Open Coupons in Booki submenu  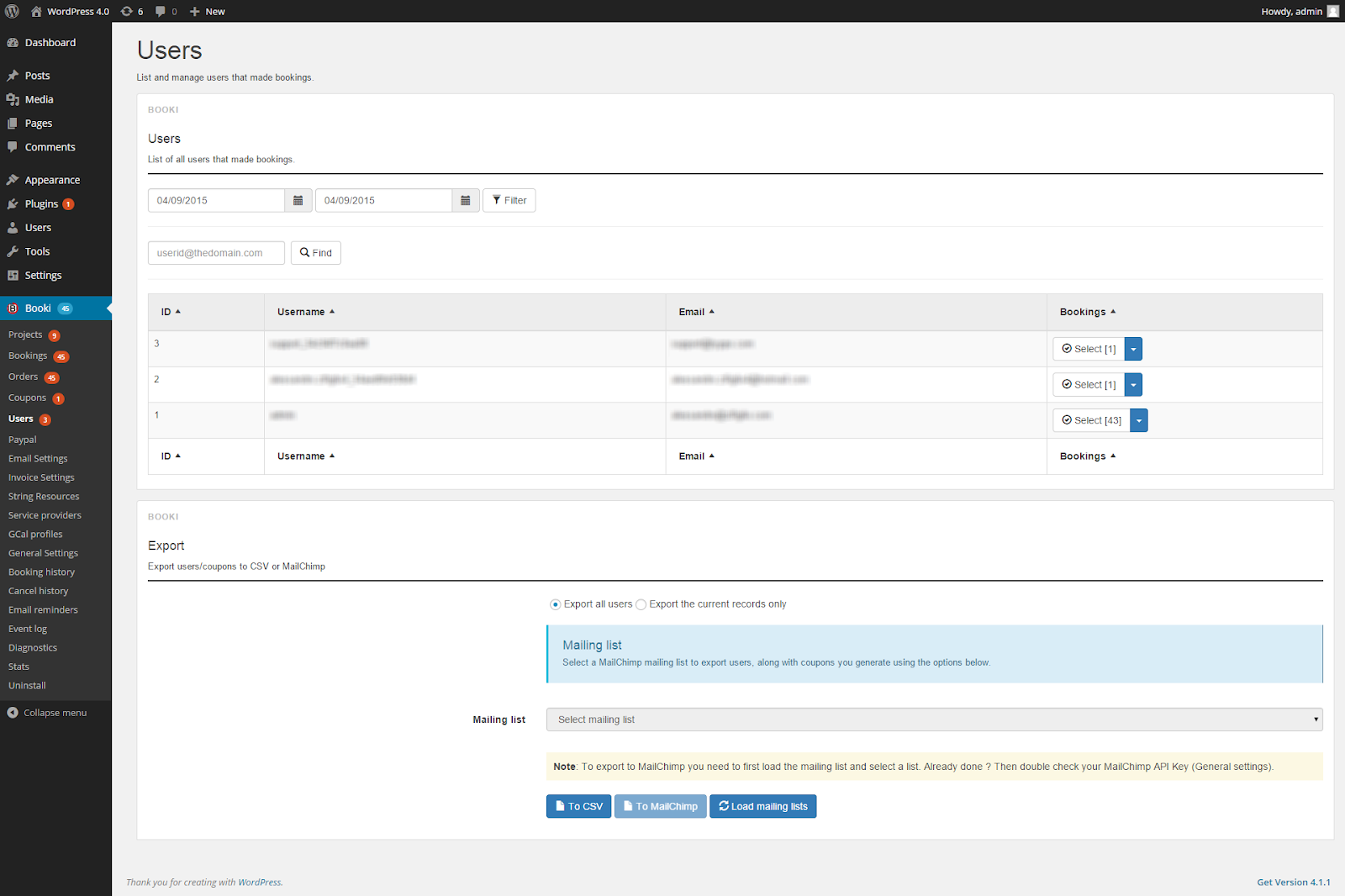click(27, 398)
